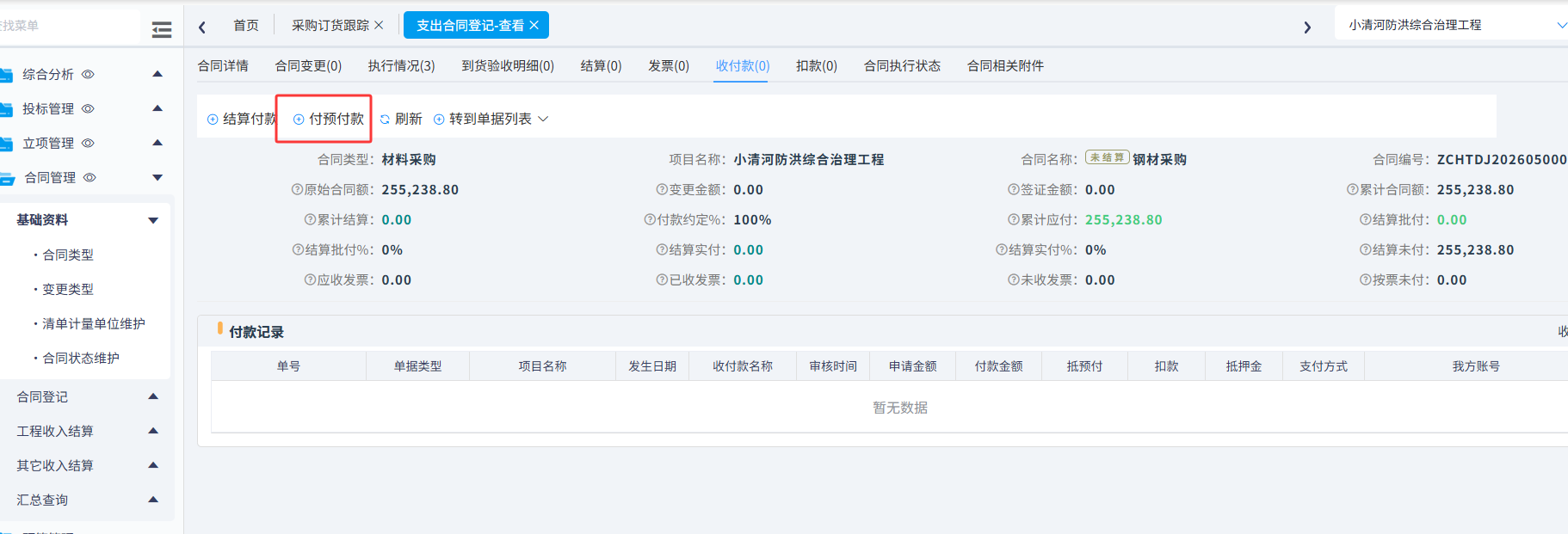Toggle the eye icon next to 合同管理
The width and height of the screenshot is (1568, 534).
coord(90,178)
